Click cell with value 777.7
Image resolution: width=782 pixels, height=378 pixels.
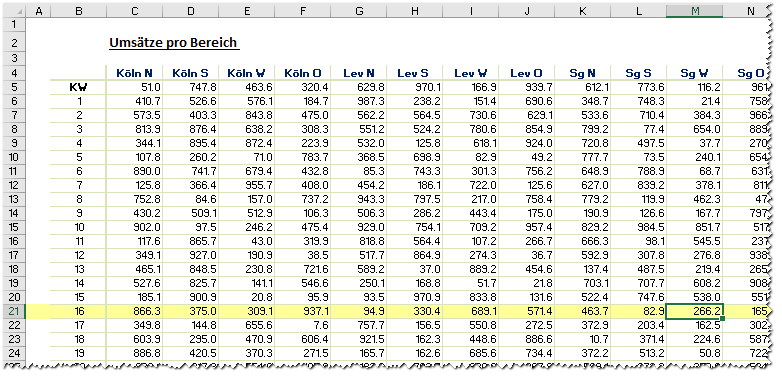(583, 158)
